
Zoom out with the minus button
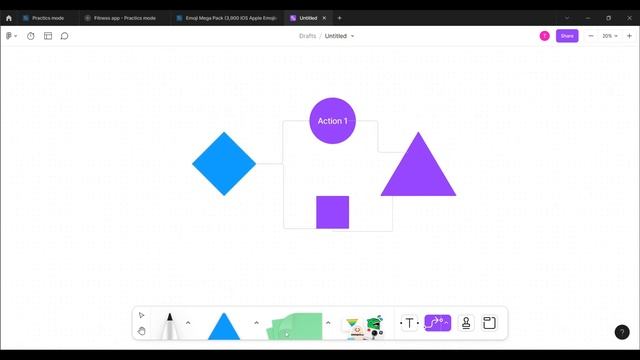click(591, 36)
